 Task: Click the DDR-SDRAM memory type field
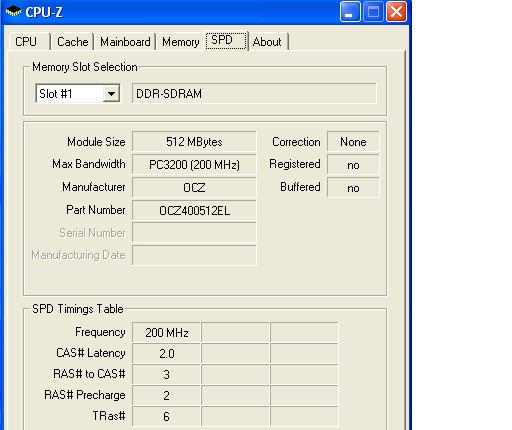[x=254, y=94]
